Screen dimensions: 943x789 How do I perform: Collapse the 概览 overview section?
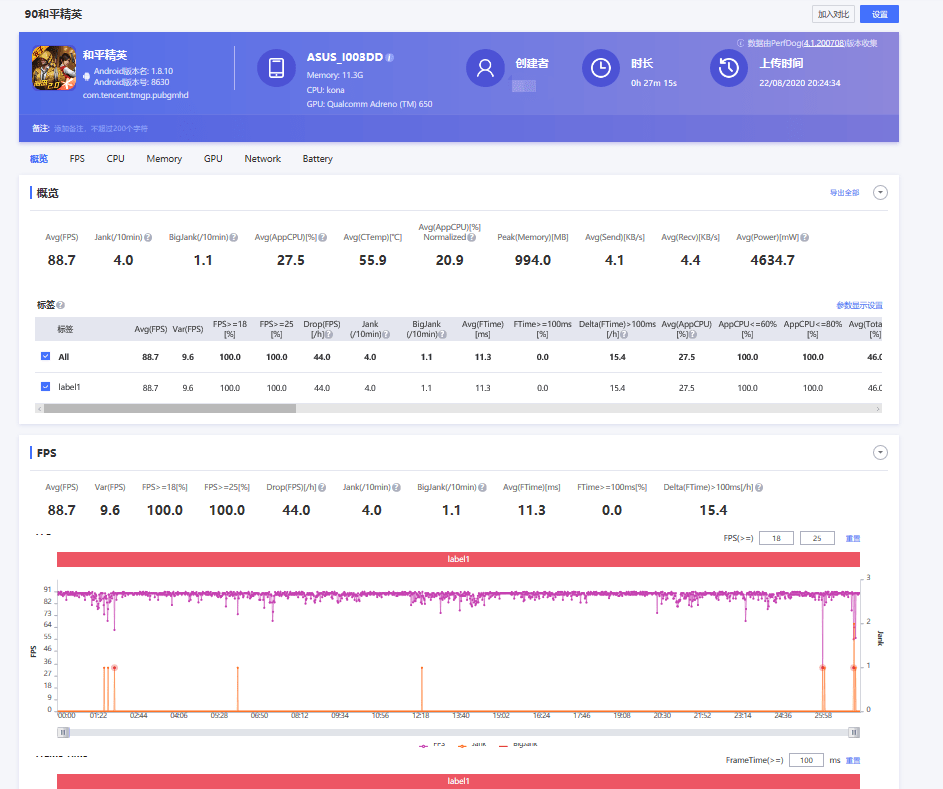[880, 192]
